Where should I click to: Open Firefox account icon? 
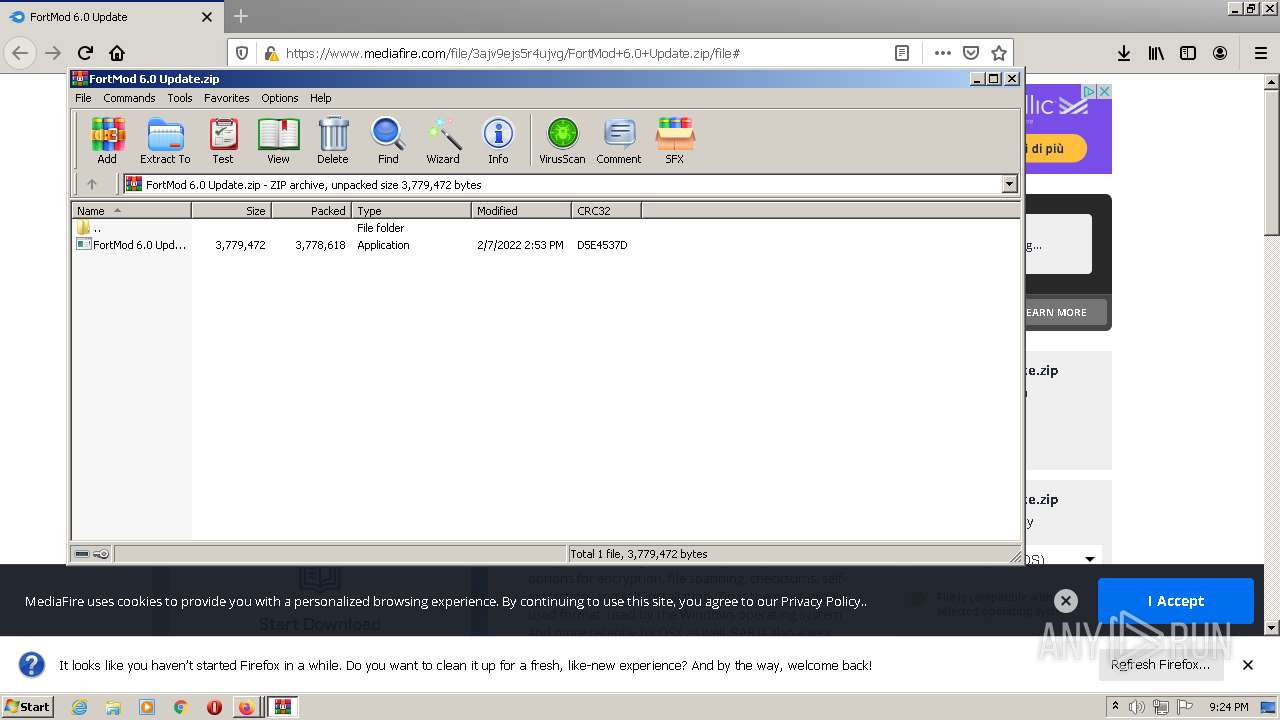click(1220, 53)
